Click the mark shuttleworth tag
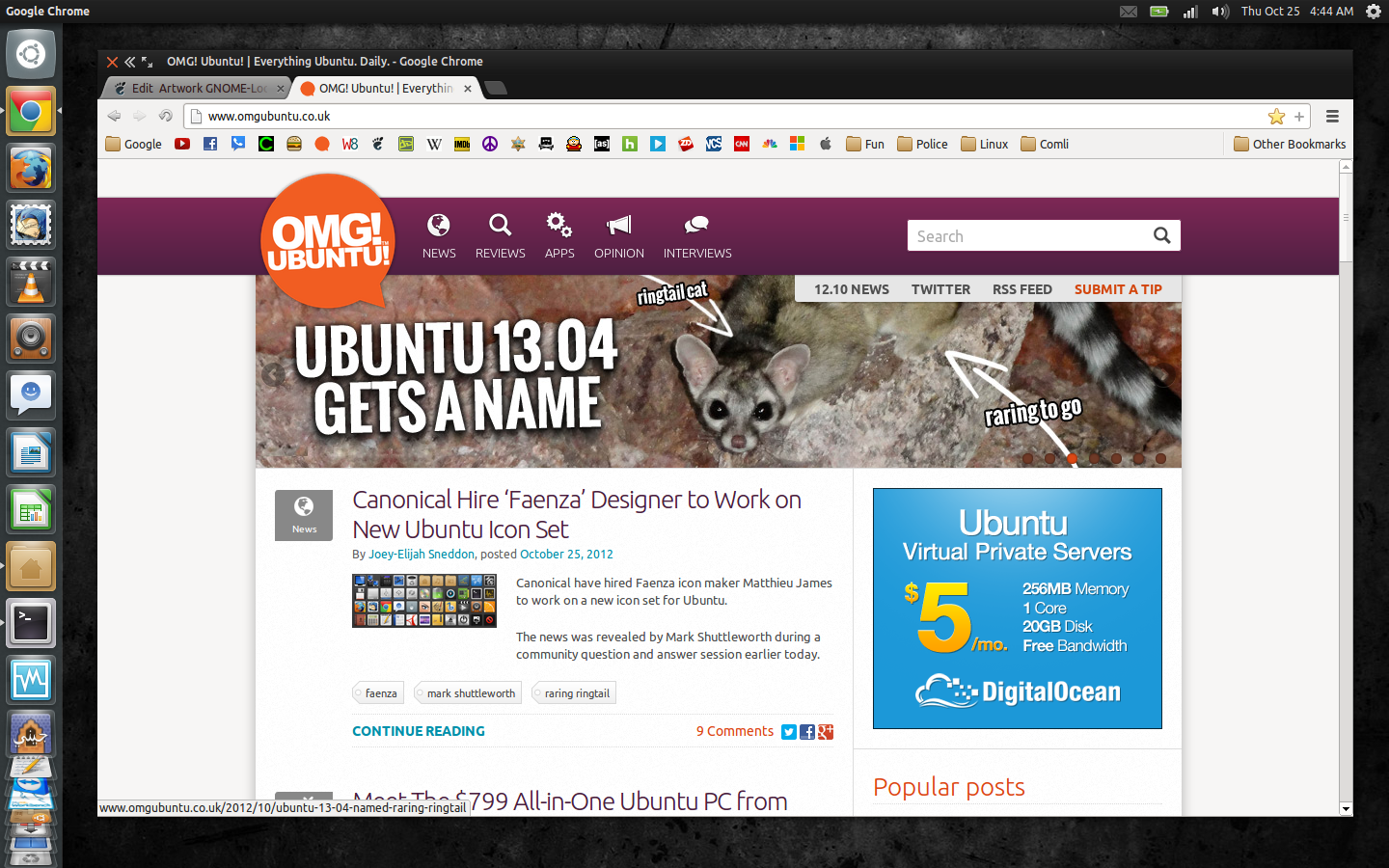Viewport: 1389px width, 868px height. [x=468, y=693]
